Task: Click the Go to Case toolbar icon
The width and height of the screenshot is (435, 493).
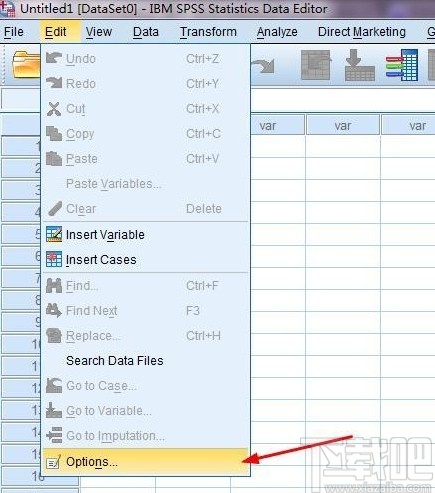Action: (315, 65)
